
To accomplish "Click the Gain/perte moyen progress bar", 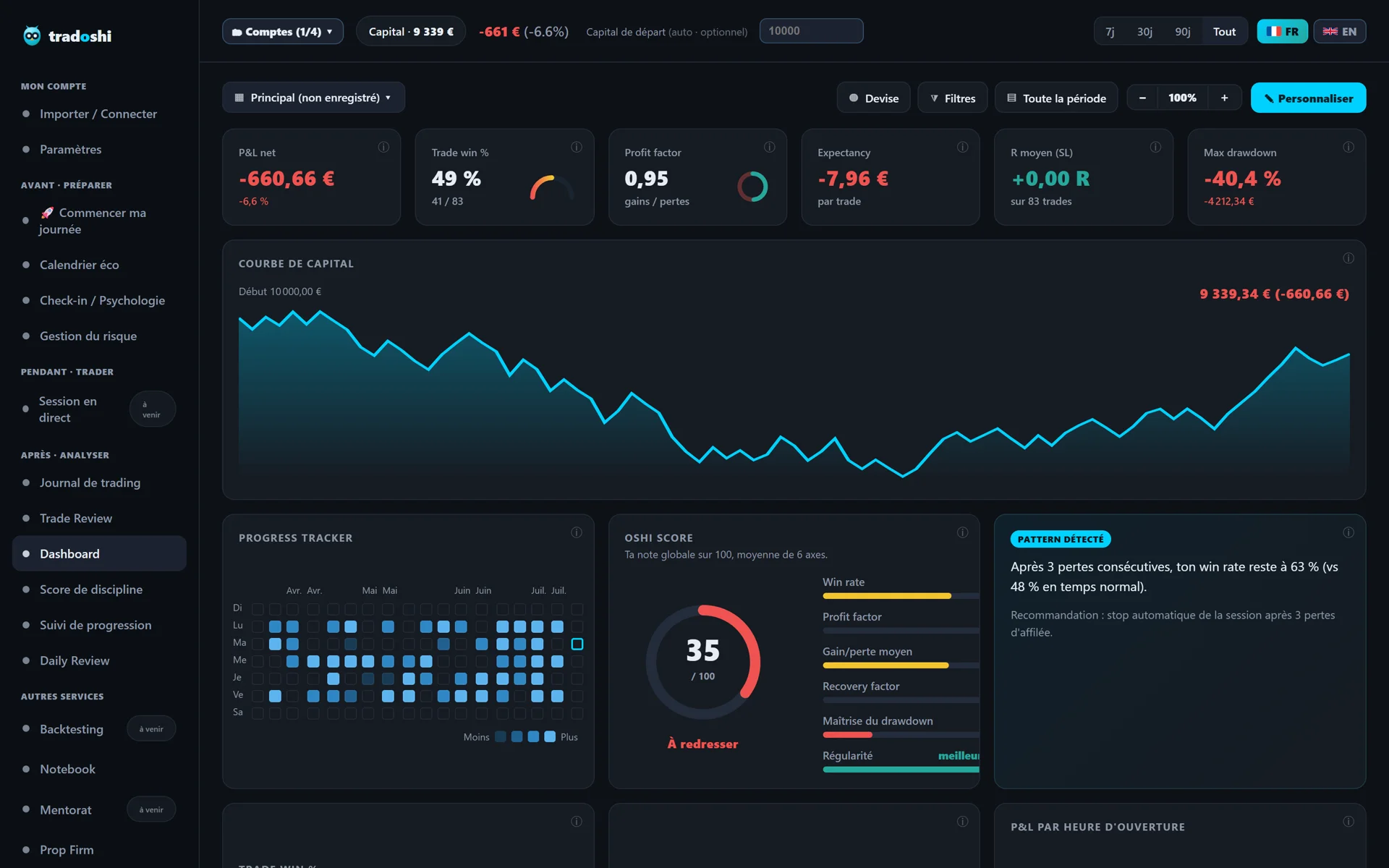I will click(x=901, y=665).
